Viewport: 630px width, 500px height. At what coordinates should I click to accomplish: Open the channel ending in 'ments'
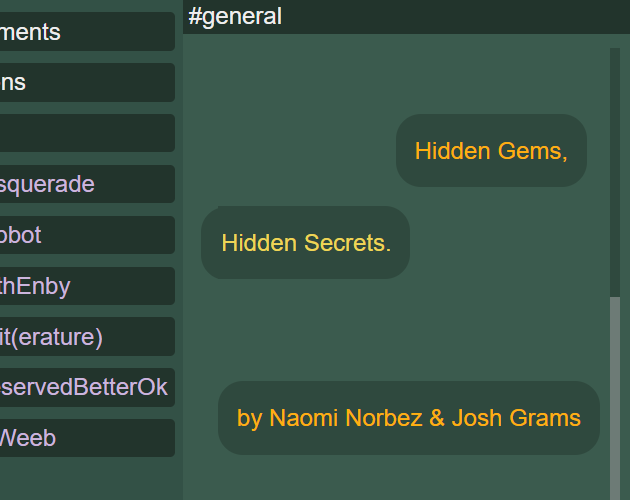tap(87, 32)
